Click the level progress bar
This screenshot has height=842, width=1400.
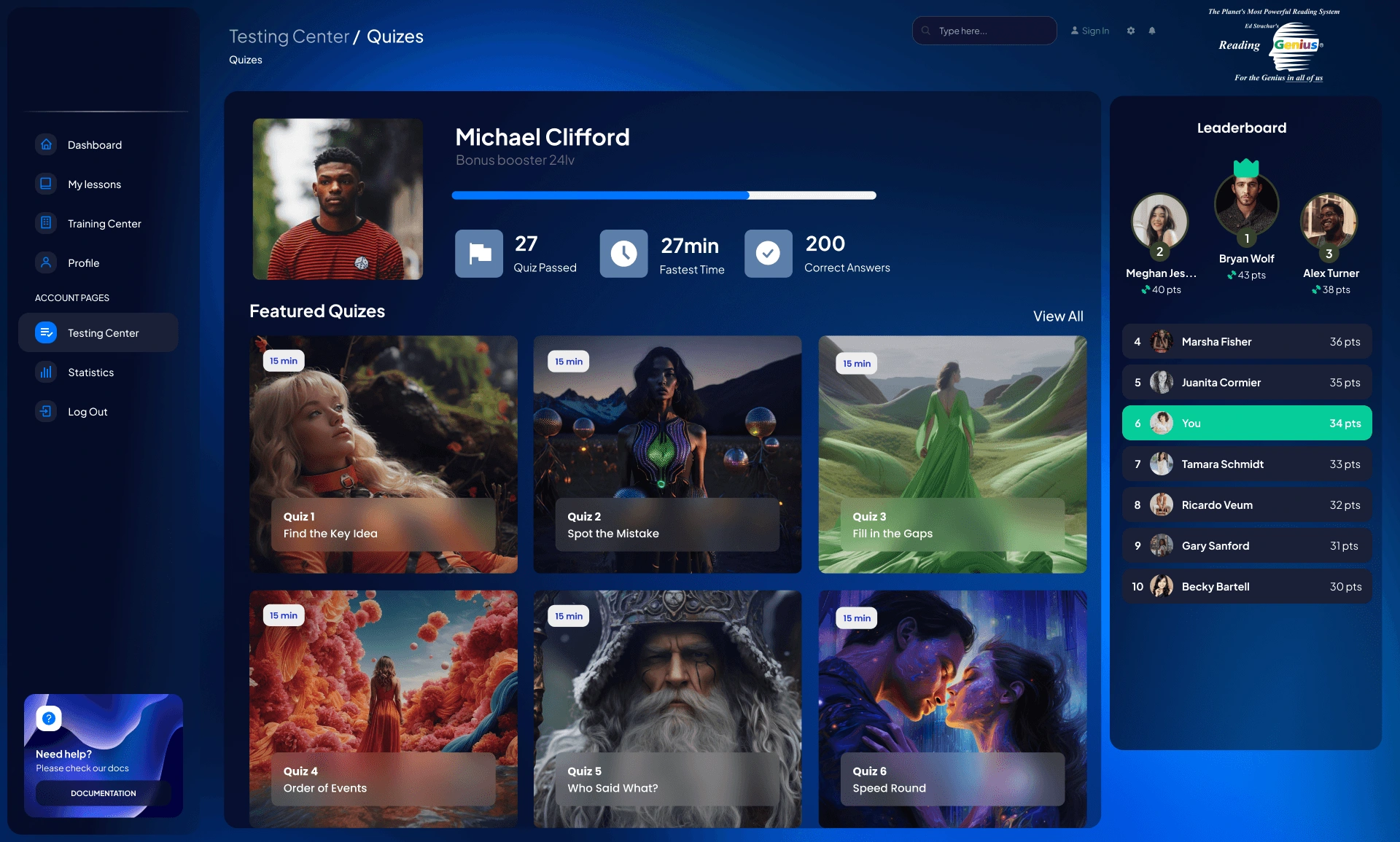click(664, 195)
